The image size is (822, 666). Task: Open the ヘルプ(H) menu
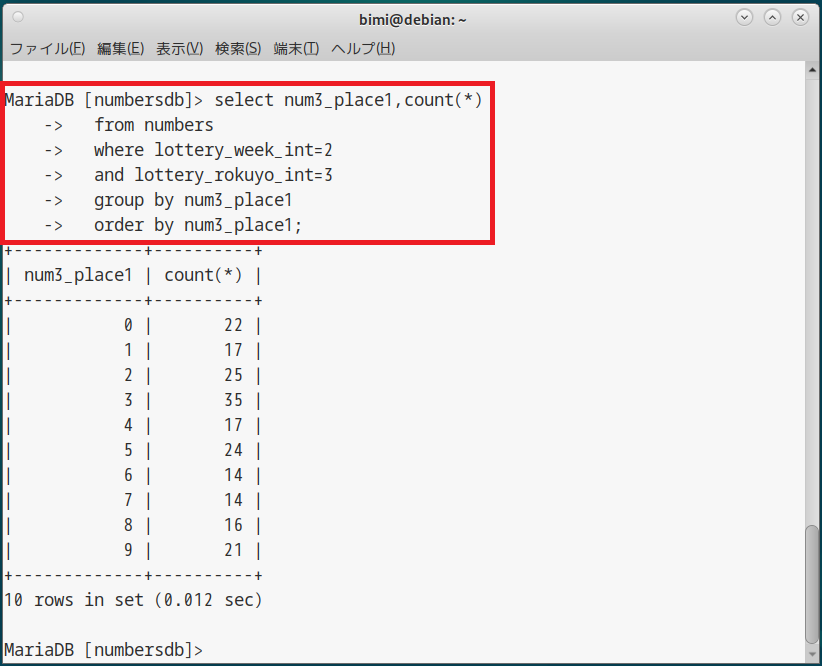[x=363, y=48]
